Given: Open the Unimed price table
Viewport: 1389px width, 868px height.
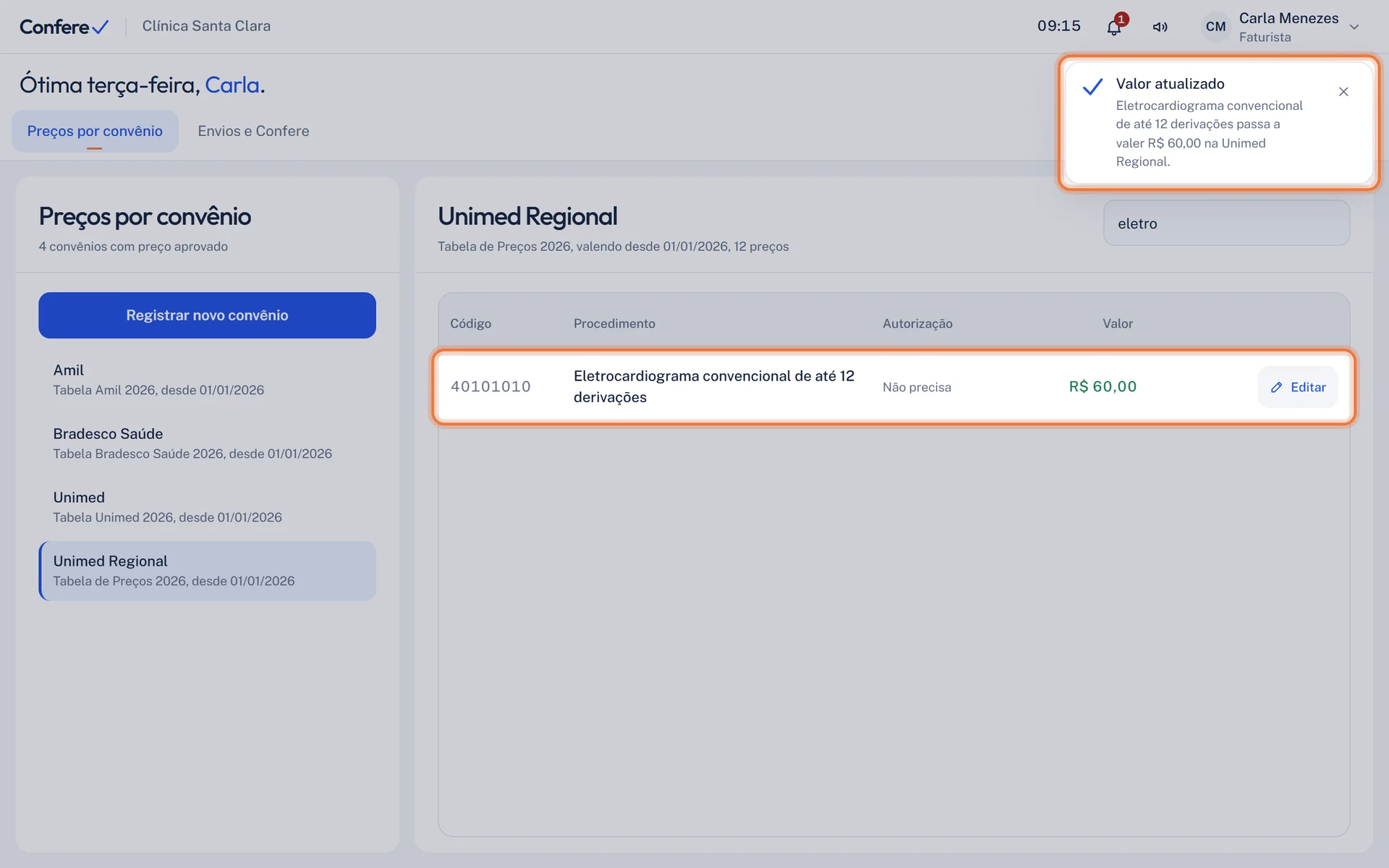Looking at the screenshot, I should pos(207,507).
